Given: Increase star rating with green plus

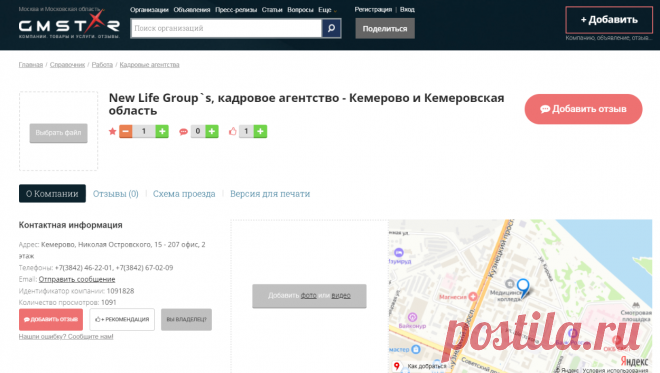Looking at the screenshot, I should (x=162, y=131).
